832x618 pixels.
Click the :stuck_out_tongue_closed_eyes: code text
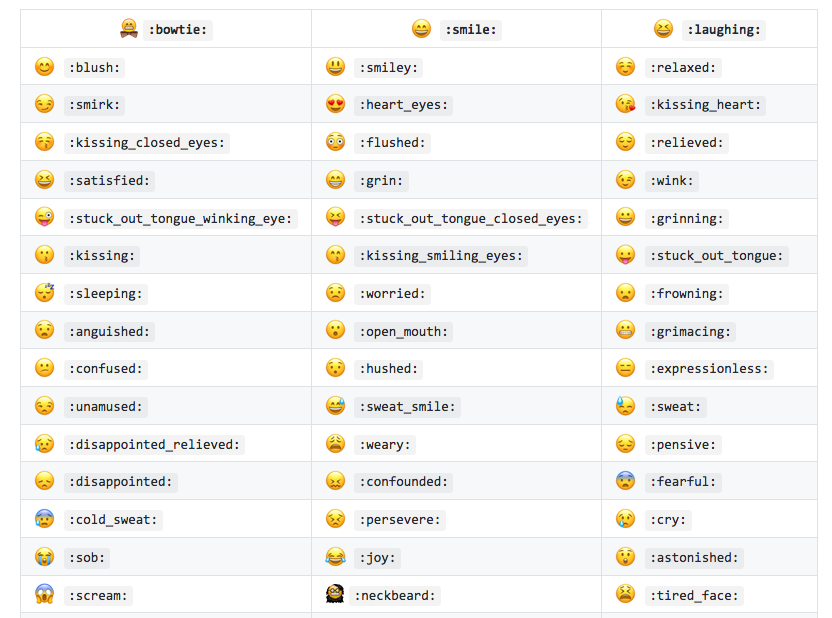[470, 218]
